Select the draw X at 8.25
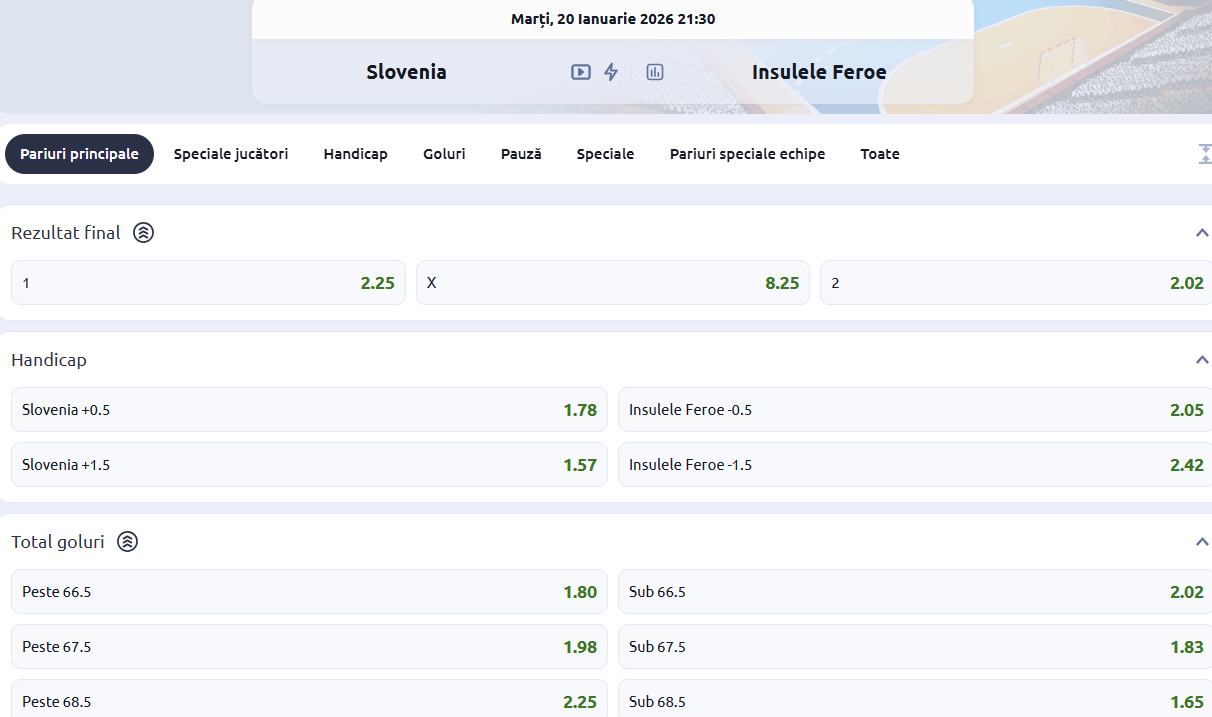 pyautogui.click(x=612, y=282)
